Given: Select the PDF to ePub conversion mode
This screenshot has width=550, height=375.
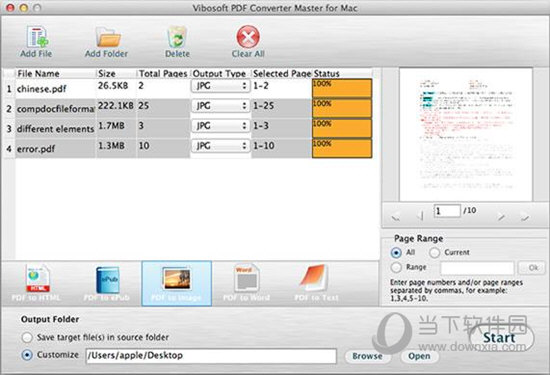Looking at the screenshot, I should point(107,283).
